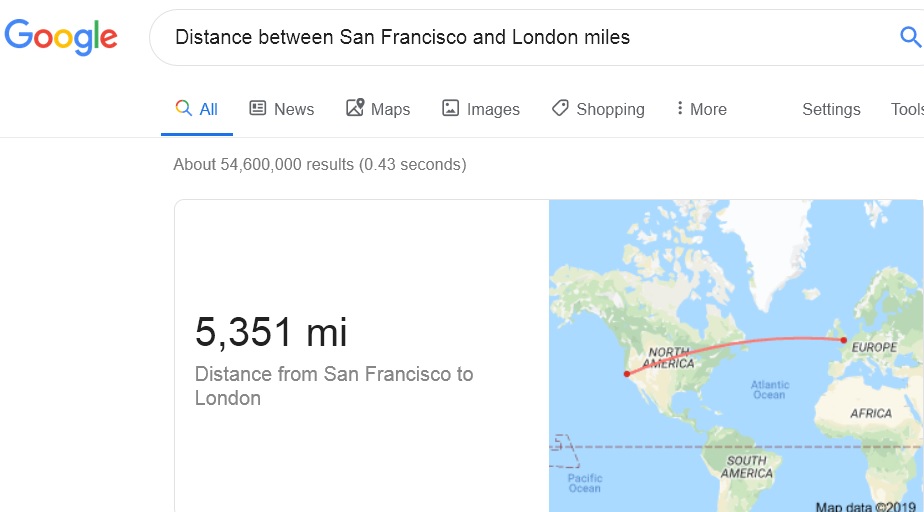924x512 pixels.
Task: Click the South America map label
Action: coord(746,467)
